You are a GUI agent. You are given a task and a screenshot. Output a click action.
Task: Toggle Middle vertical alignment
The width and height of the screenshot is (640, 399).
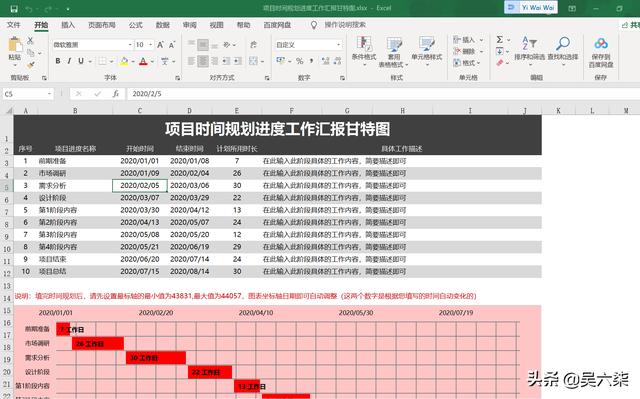point(203,44)
